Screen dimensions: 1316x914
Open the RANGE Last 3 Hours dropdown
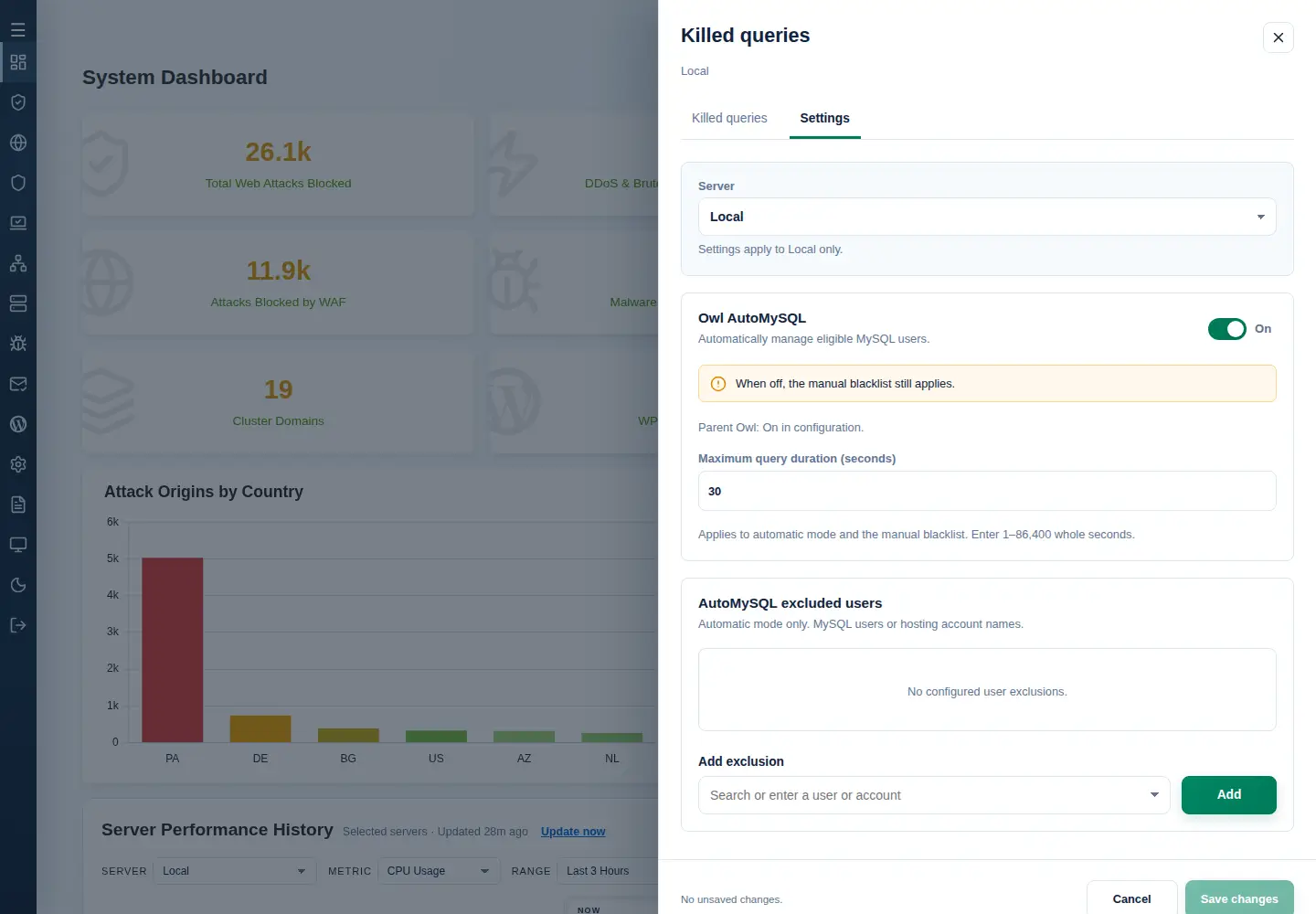coord(608,871)
